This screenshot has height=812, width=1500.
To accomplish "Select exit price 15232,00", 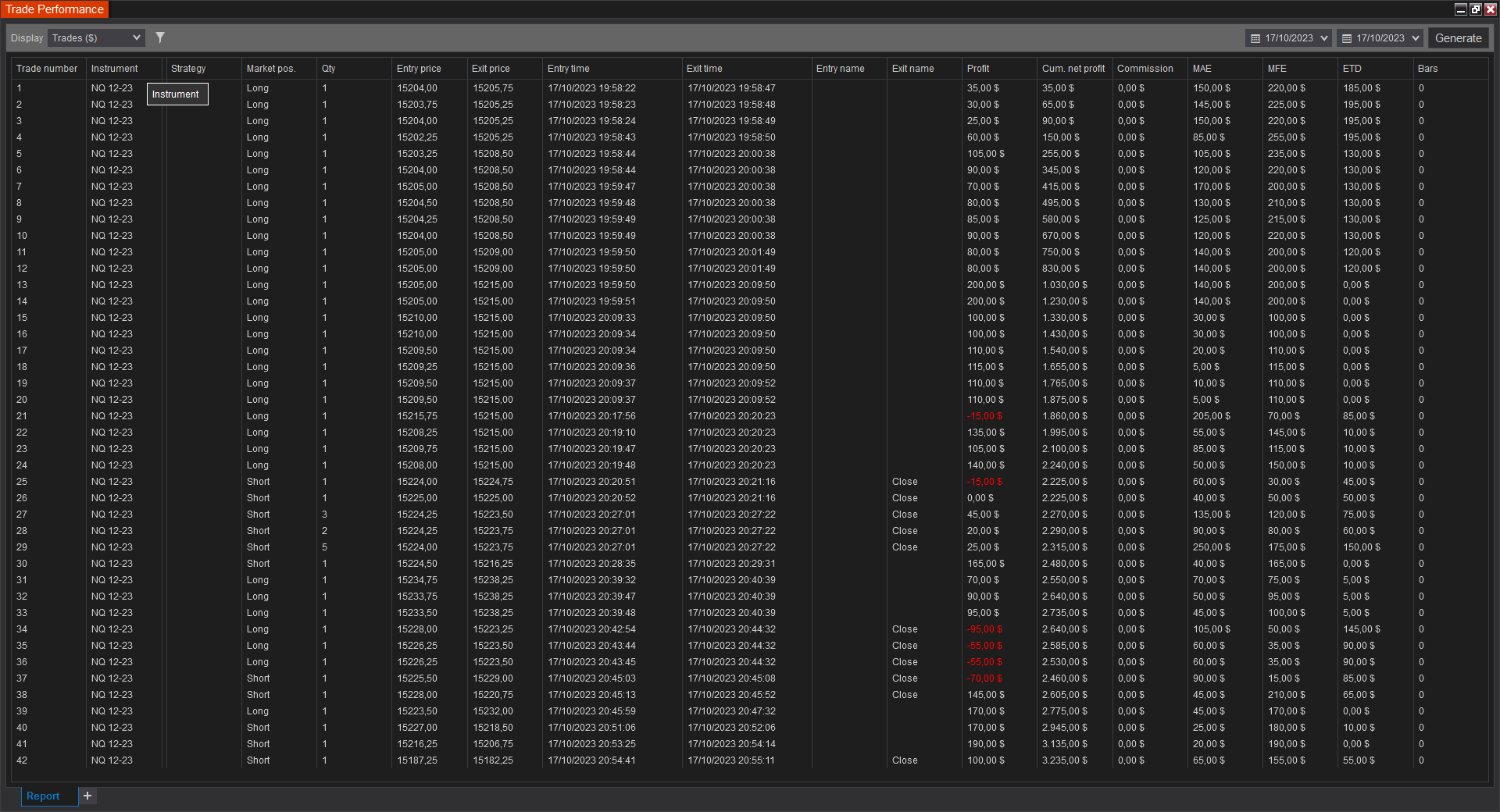I will click(493, 711).
